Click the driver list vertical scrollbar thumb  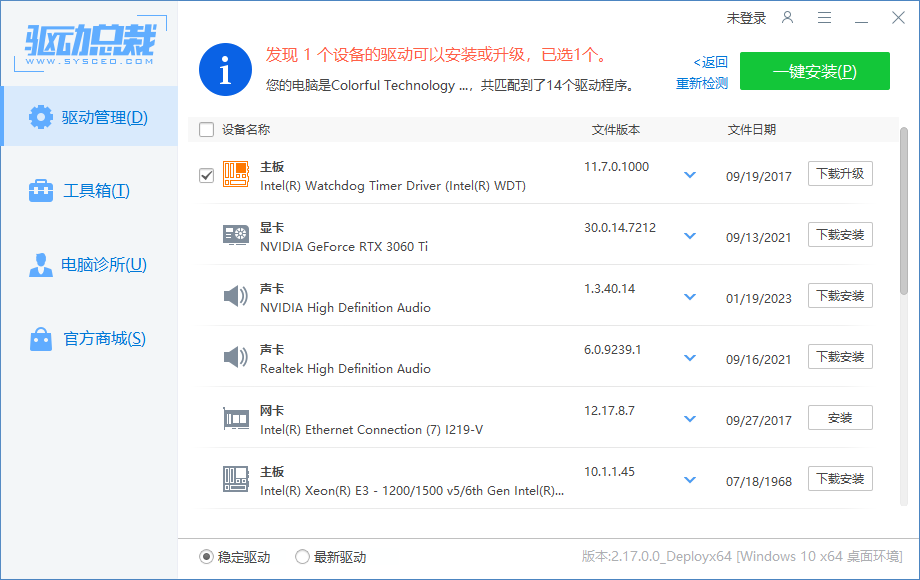click(x=904, y=211)
